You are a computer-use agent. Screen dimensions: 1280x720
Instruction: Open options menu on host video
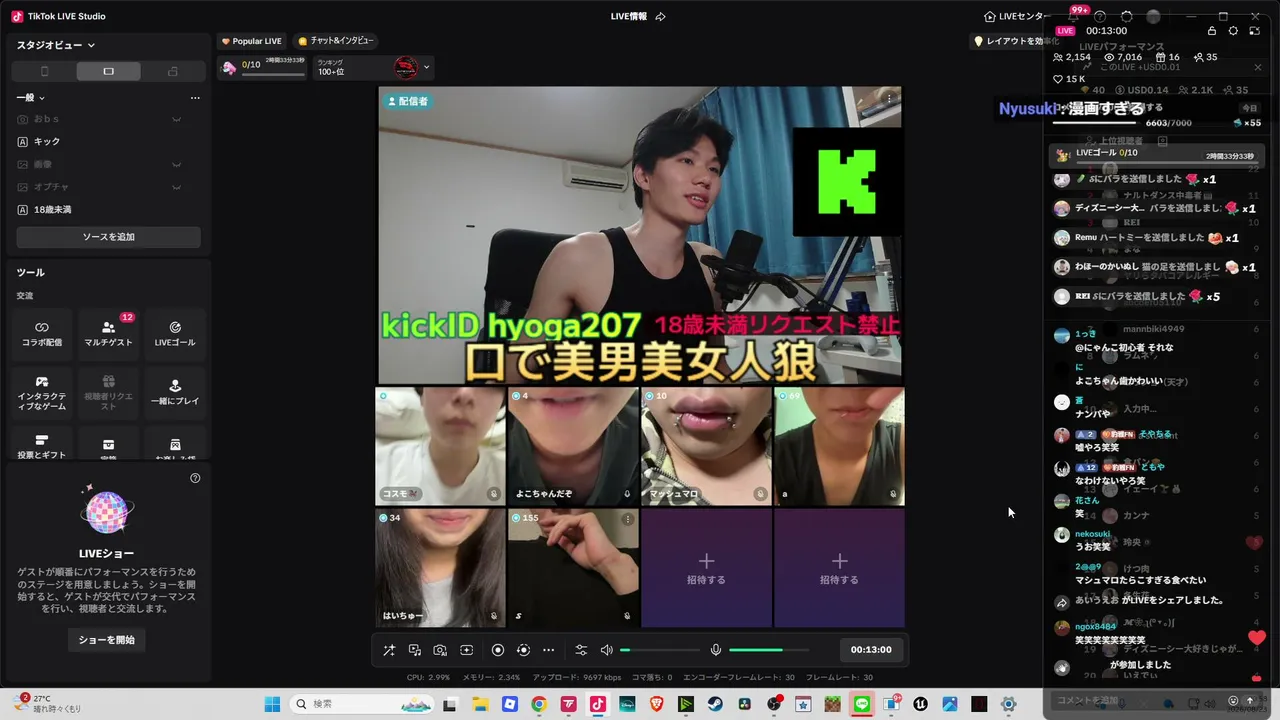[889, 98]
